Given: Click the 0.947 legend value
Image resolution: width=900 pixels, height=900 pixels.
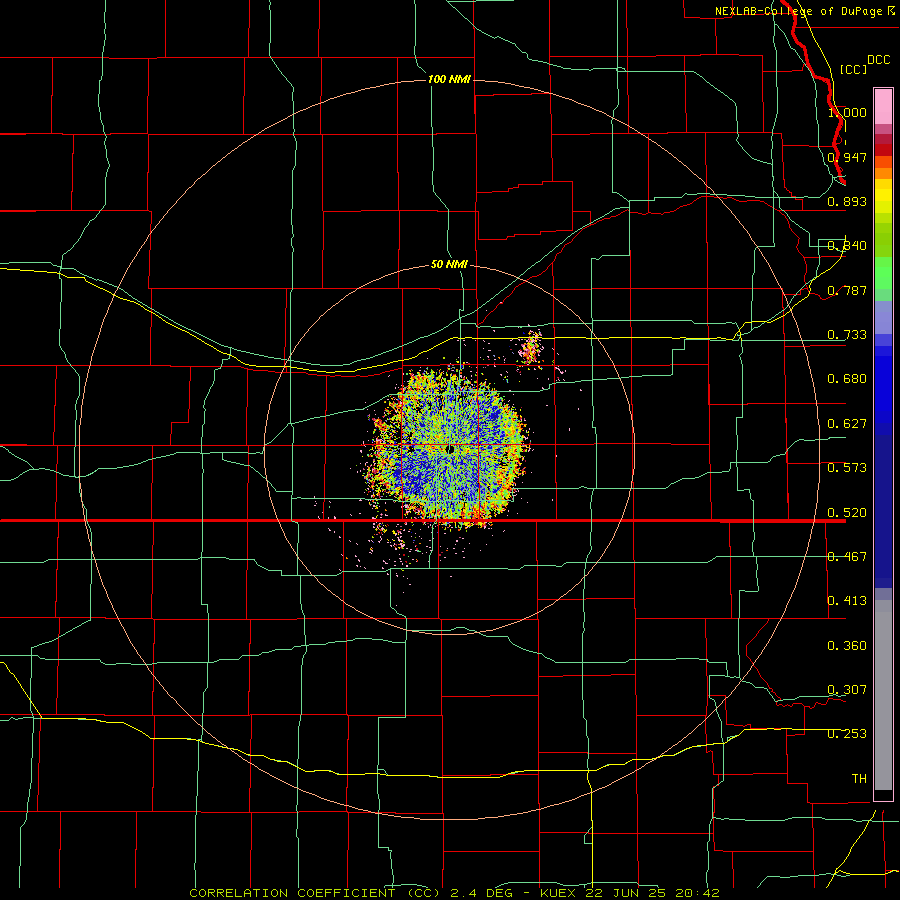Looking at the screenshot, I should point(847,157).
